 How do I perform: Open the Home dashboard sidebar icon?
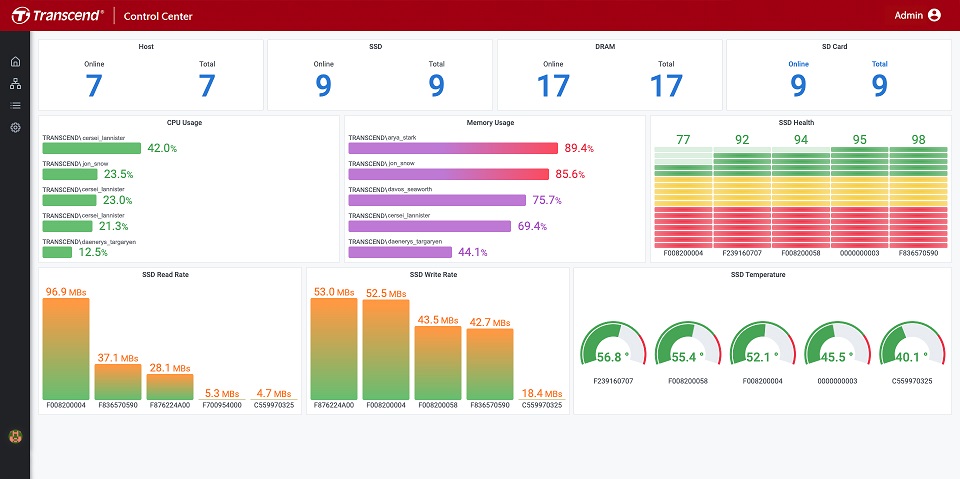[x=15, y=62]
